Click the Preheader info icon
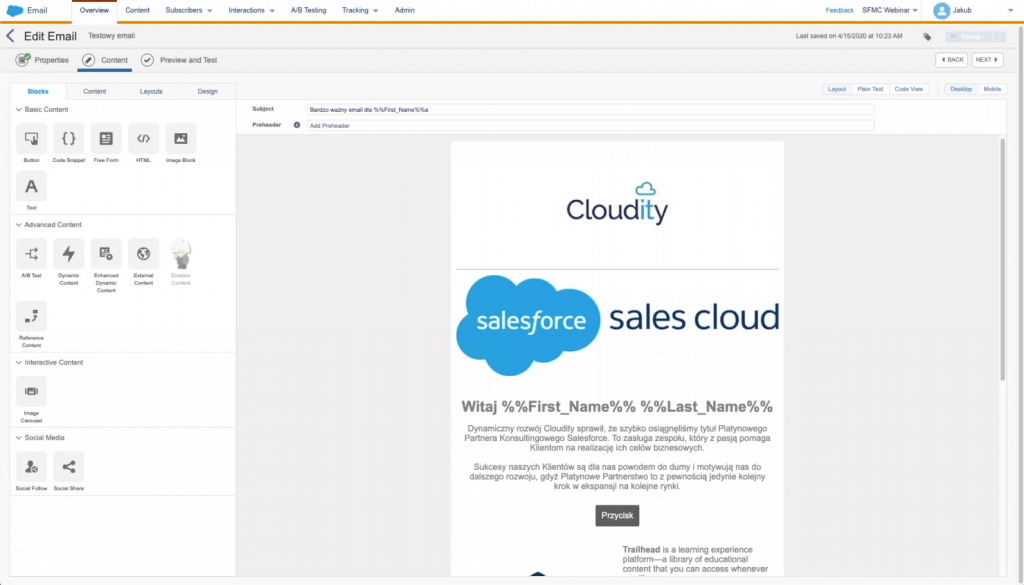This screenshot has height=585, width=1024. click(x=296, y=125)
